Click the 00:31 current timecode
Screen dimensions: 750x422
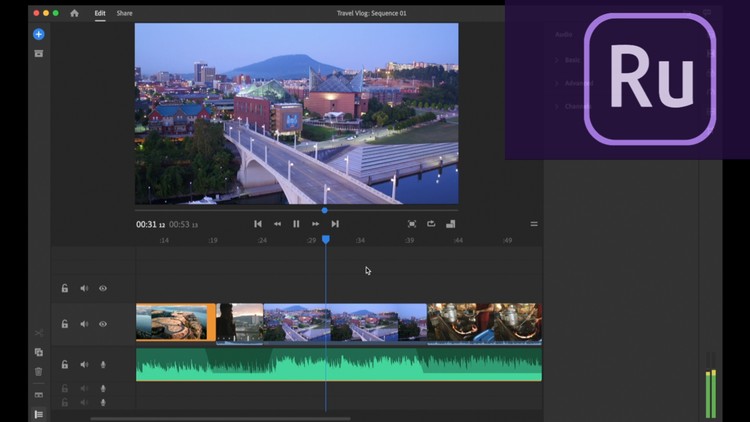click(150, 224)
